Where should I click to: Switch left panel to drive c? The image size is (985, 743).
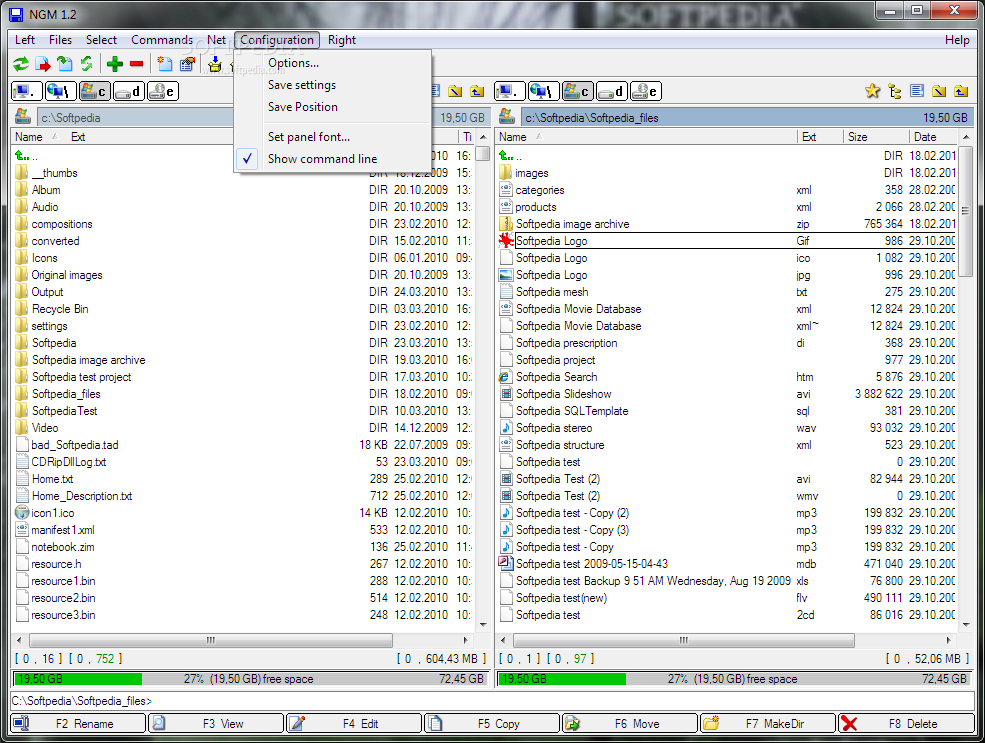click(x=94, y=92)
